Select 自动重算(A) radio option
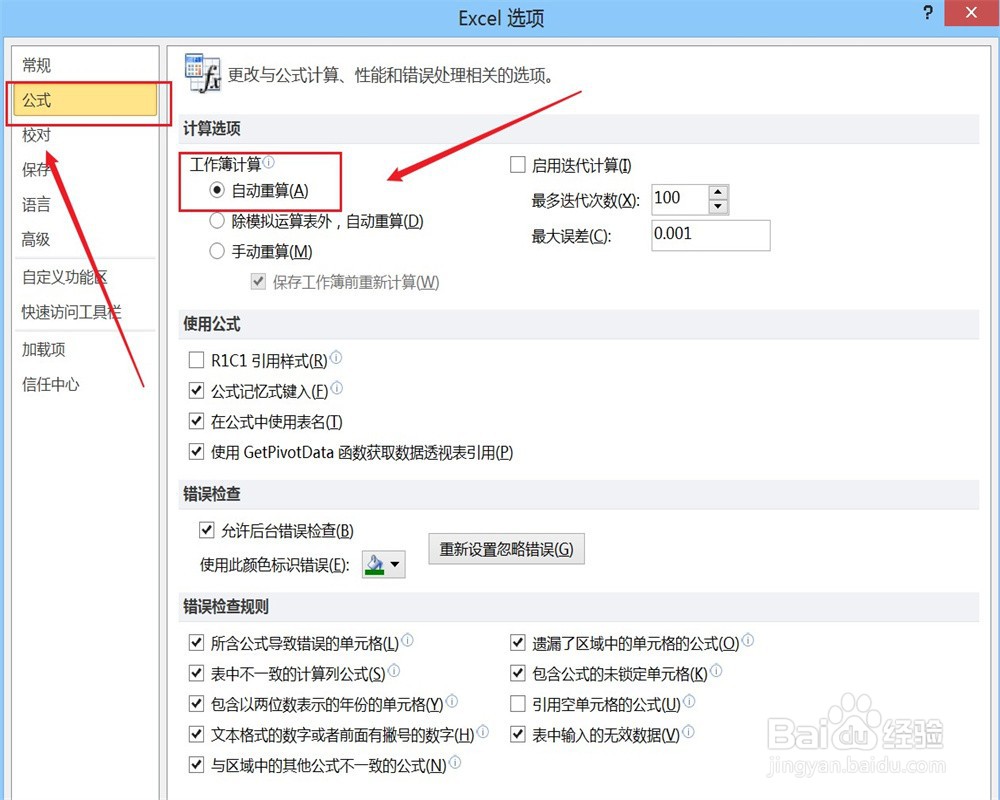The image size is (1000, 800). pyautogui.click(x=217, y=190)
